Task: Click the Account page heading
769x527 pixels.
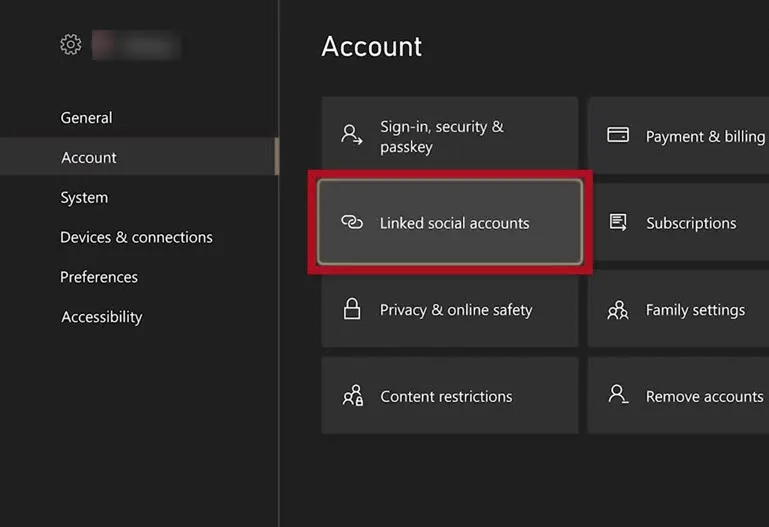Action: (x=371, y=47)
